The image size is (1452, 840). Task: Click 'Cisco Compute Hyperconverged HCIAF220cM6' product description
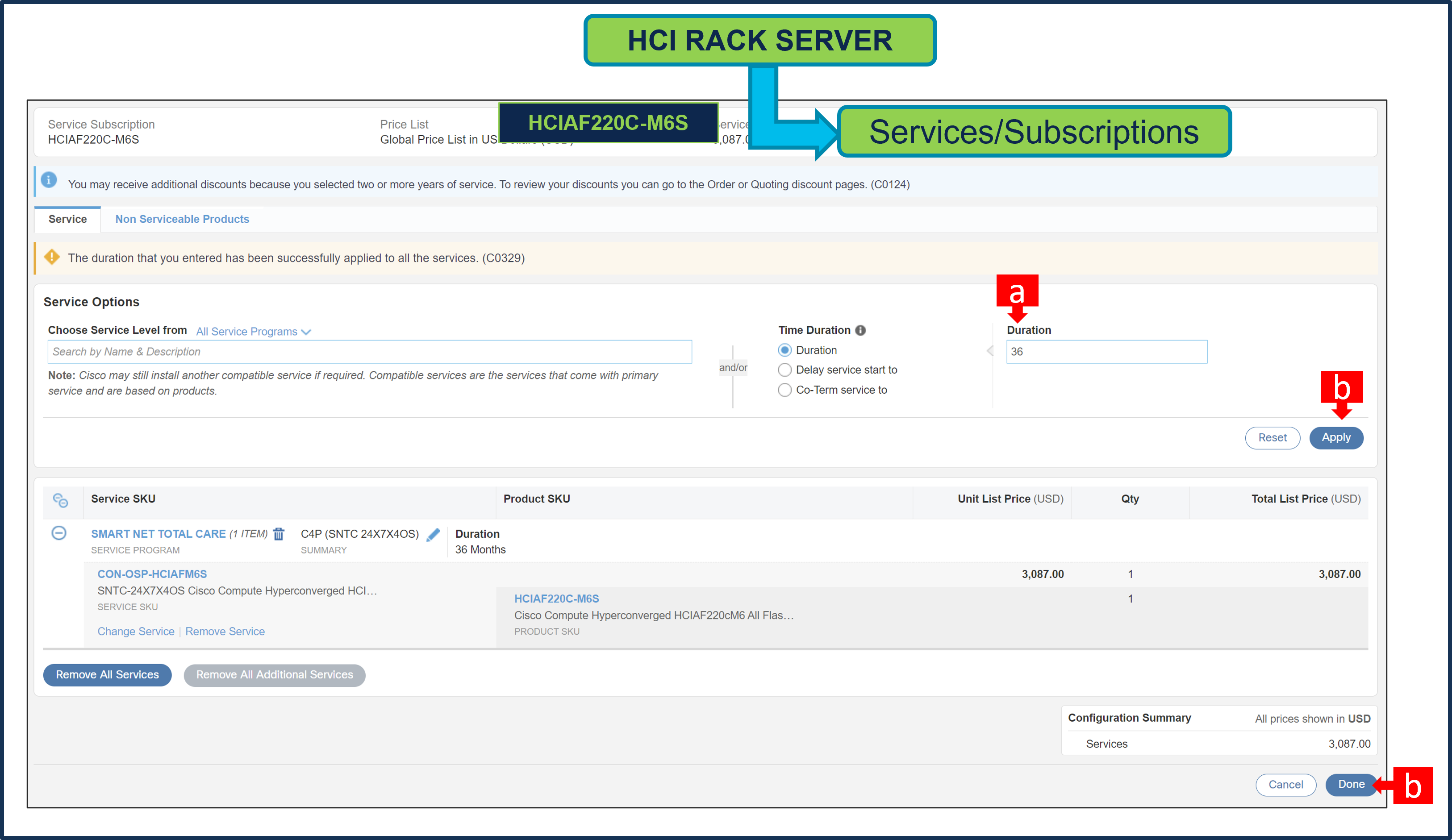click(654, 616)
